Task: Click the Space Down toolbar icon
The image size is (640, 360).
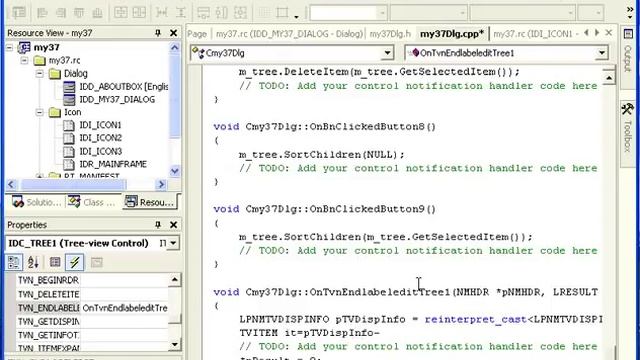Action: click(180, 13)
